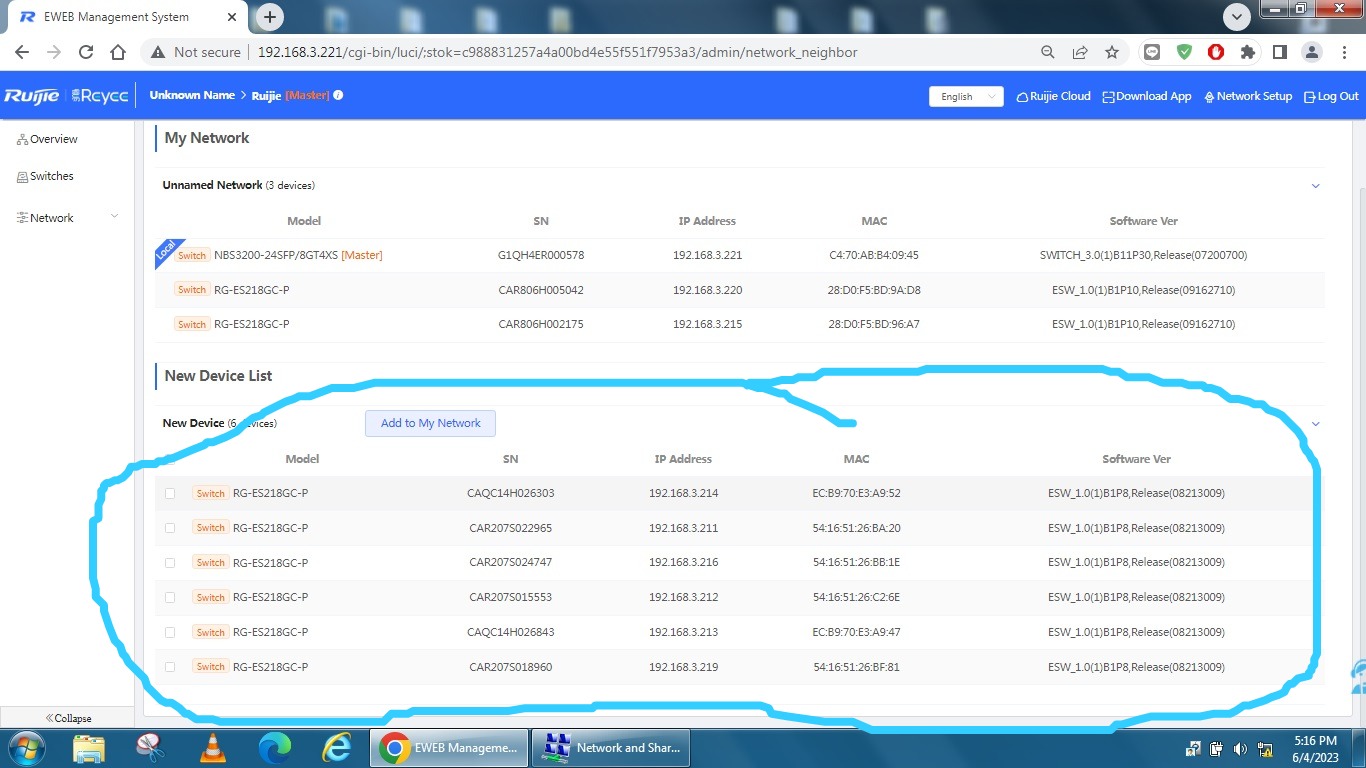Go to Switches in the sidebar
Viewport: 1366px width, 768px height.
(45, 176)
